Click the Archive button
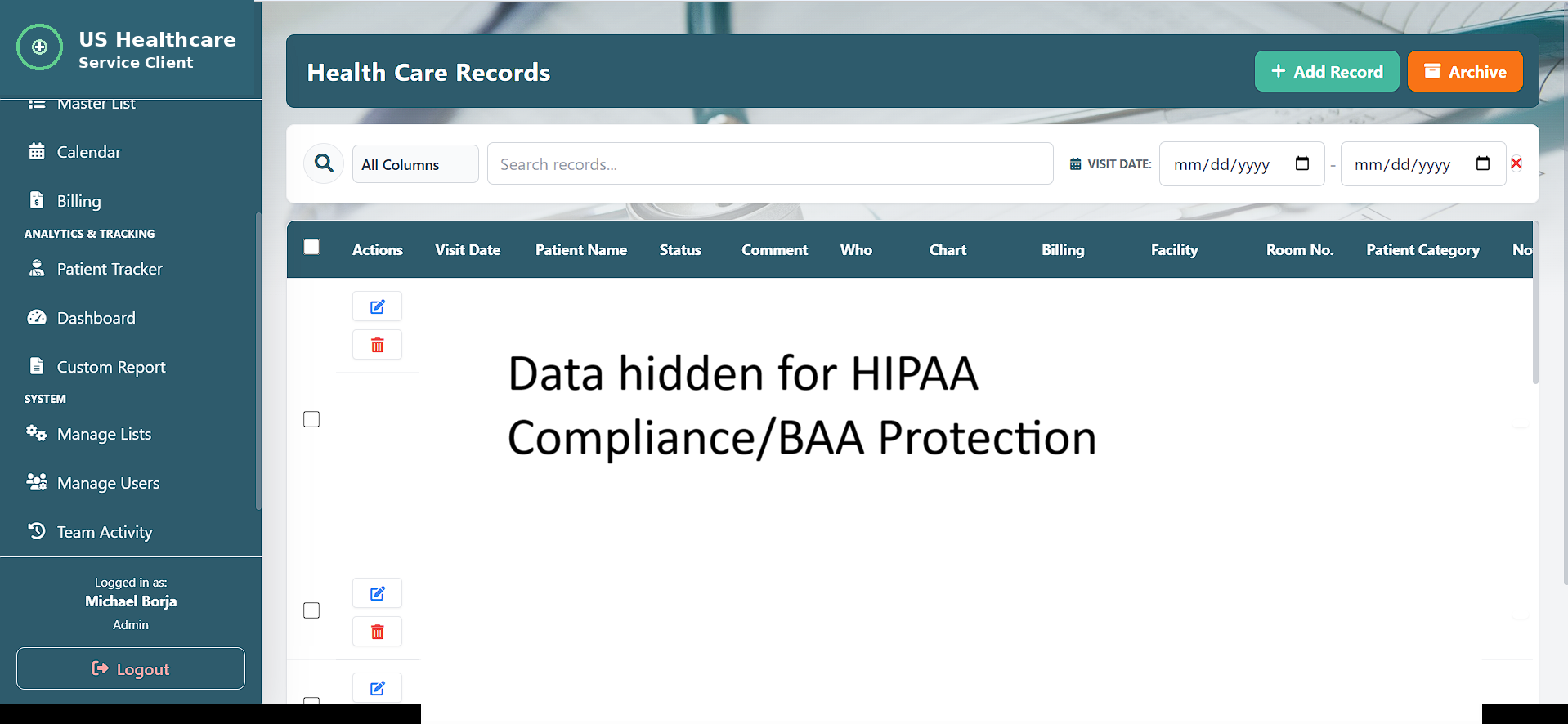 [1465, 72]
